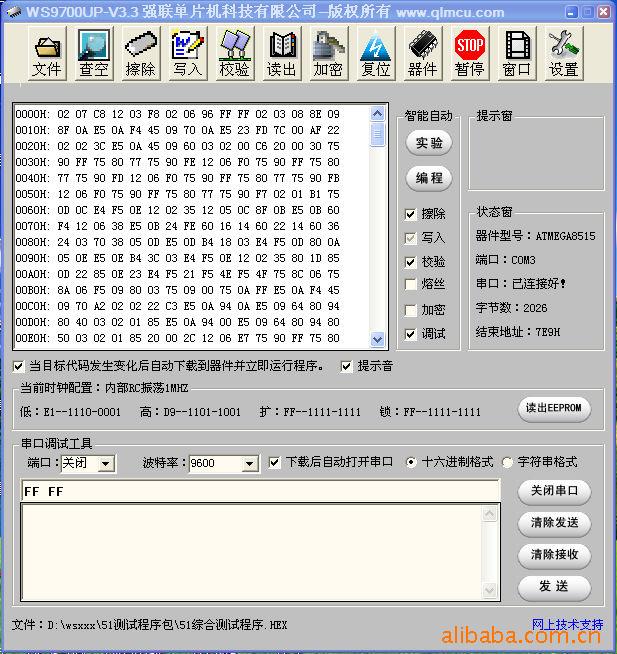Uncheck the 校验 verify checkbox
Image resolution: width=617 pixels, height=654 pixels.
click(x=410, y=262)
